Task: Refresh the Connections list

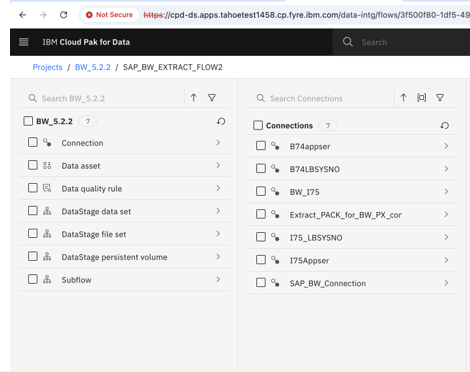Action: [x=445, y=126]
